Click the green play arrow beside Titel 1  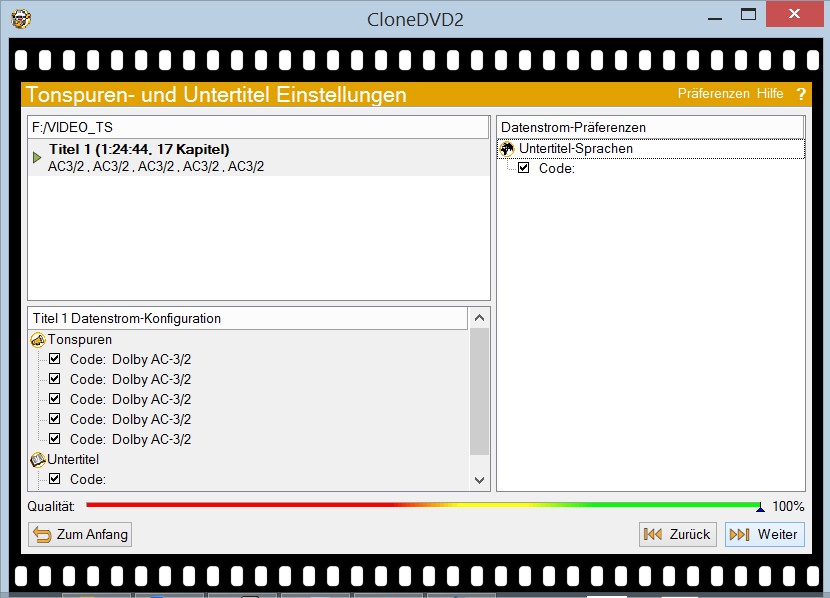(37, 157)
